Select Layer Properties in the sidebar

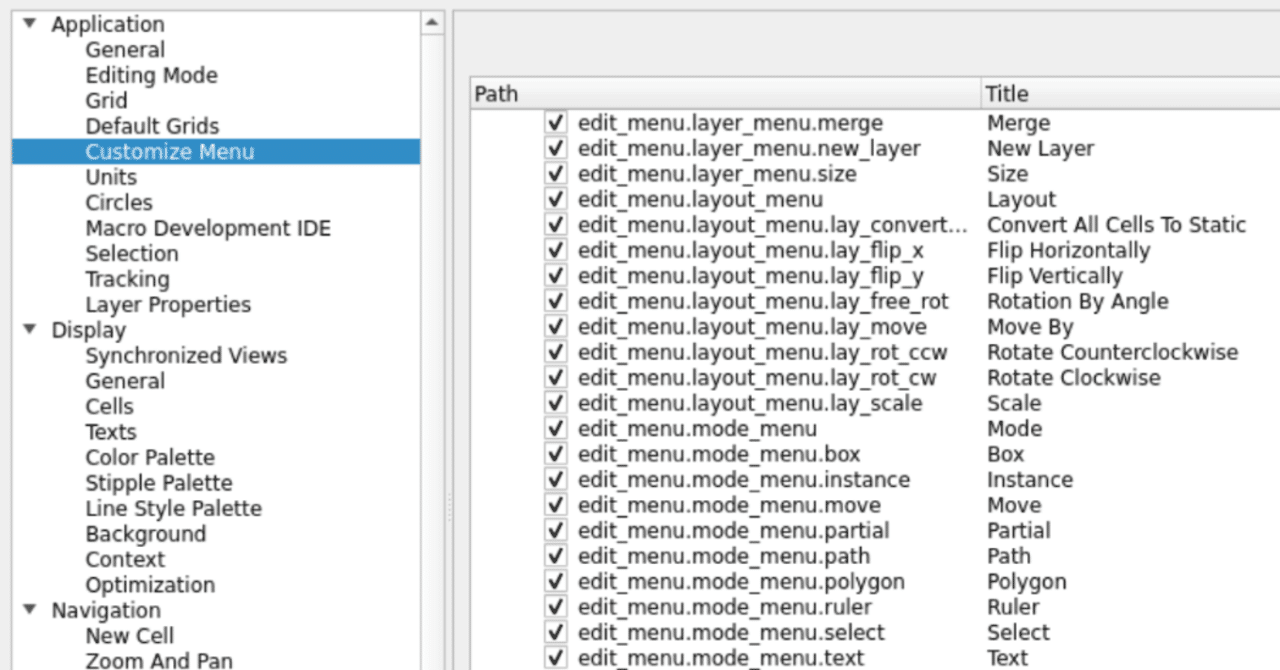click(167, 304)
